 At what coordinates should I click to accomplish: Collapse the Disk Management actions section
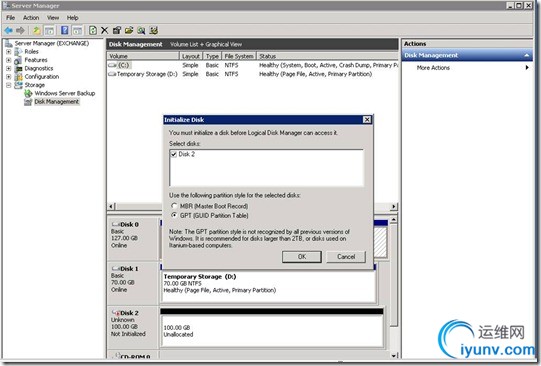coord(527,55)
